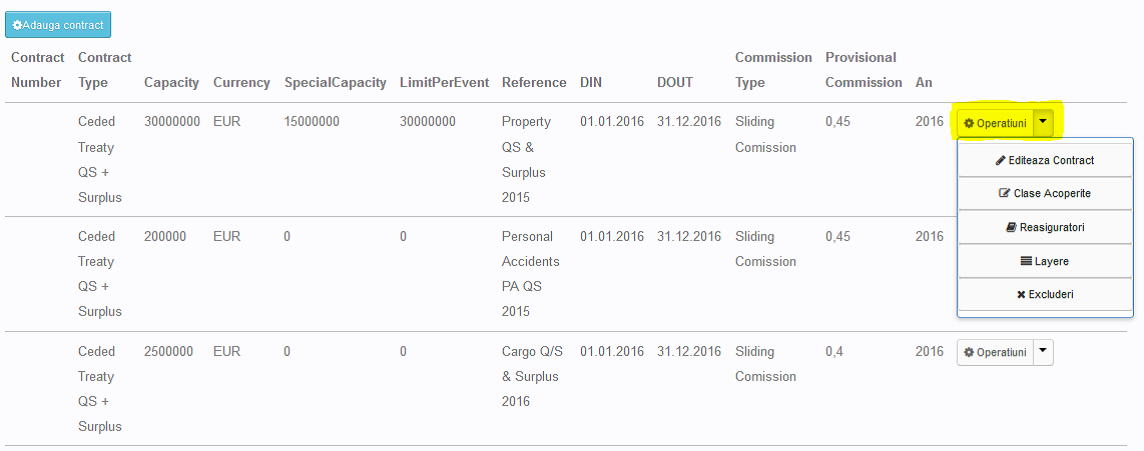The image size is (1144, 451).
Task: Click the book icon beside Reasiguratori
Action: (1011, 228)
